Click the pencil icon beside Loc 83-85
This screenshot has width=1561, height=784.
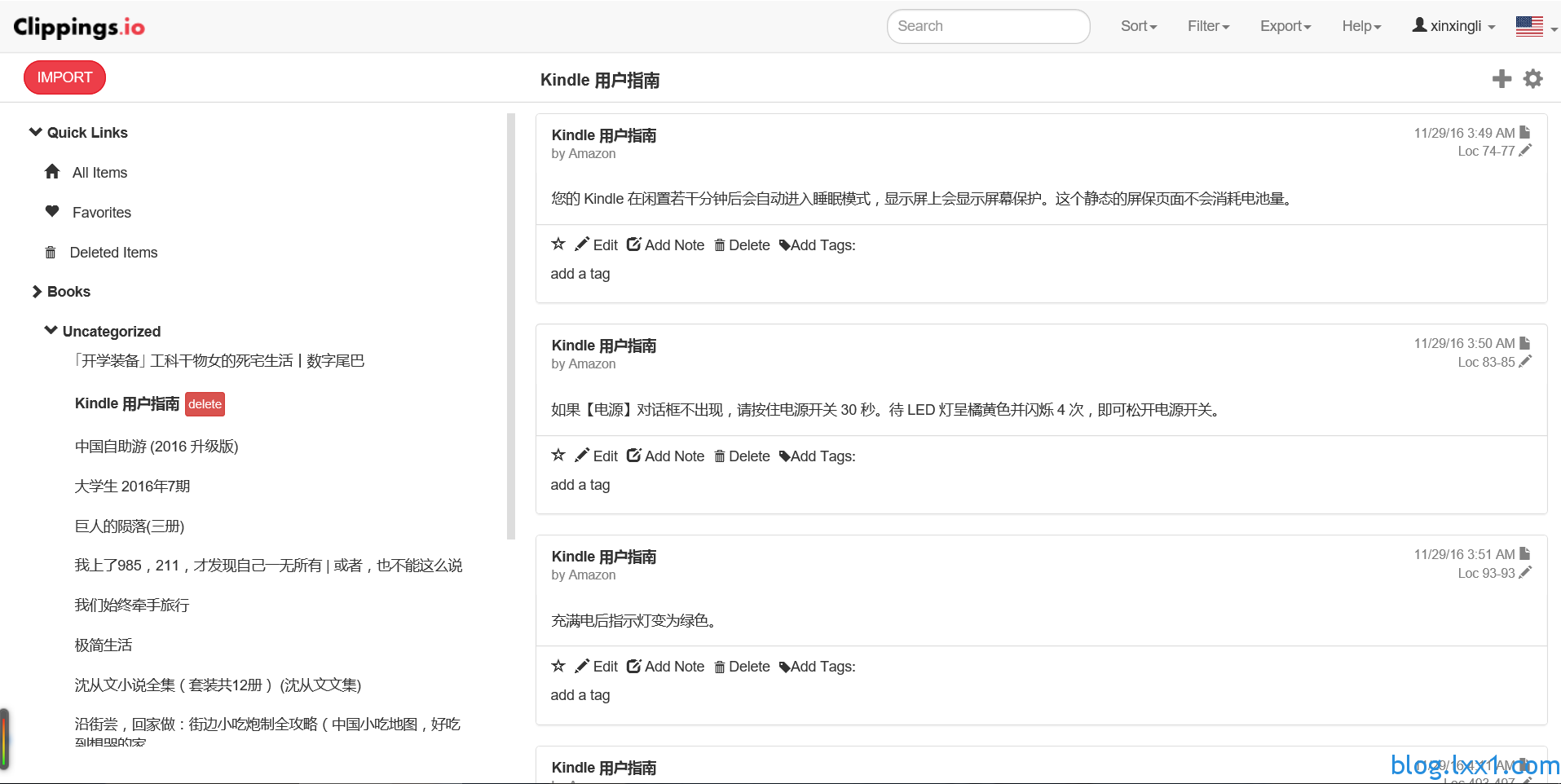coord(1525,362)
